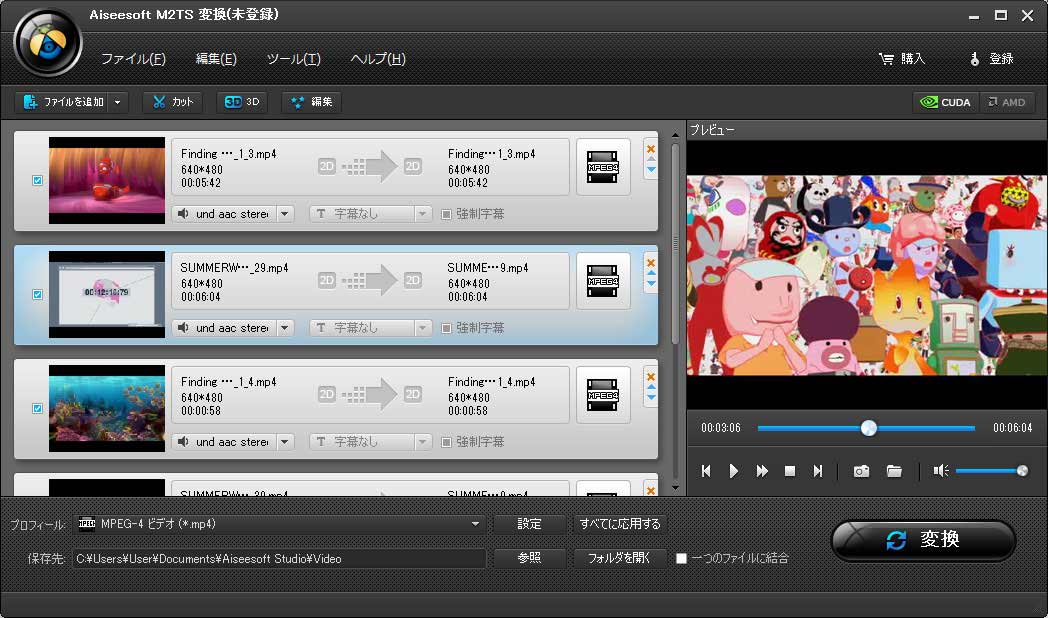Enable NVIDIA CUDA acceleration
This screenshot has width=1048, height=618.
(x=945, y=102)
